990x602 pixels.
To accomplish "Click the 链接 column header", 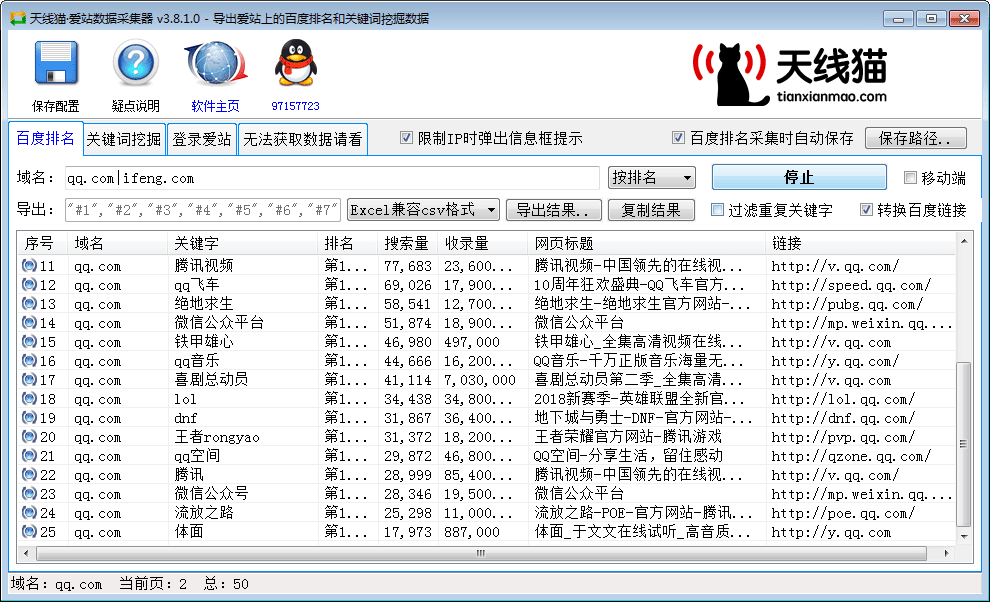I will click(x=861, y=243).
